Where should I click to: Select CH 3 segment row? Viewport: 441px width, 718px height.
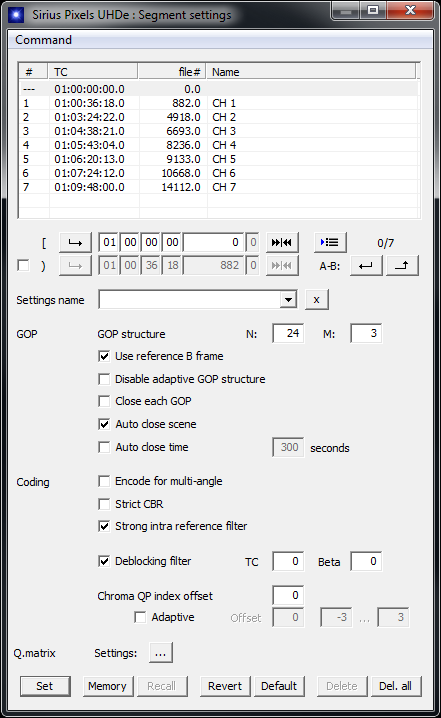pyautogui.click(x=219, y=131)
